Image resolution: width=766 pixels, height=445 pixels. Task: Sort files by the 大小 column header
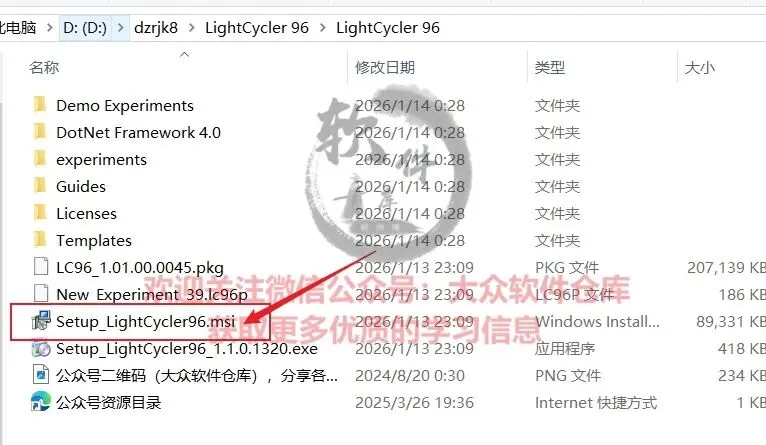700,67
